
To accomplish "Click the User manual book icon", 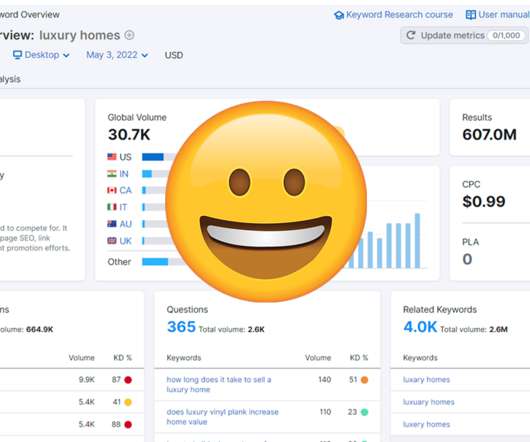I will 471,15.
